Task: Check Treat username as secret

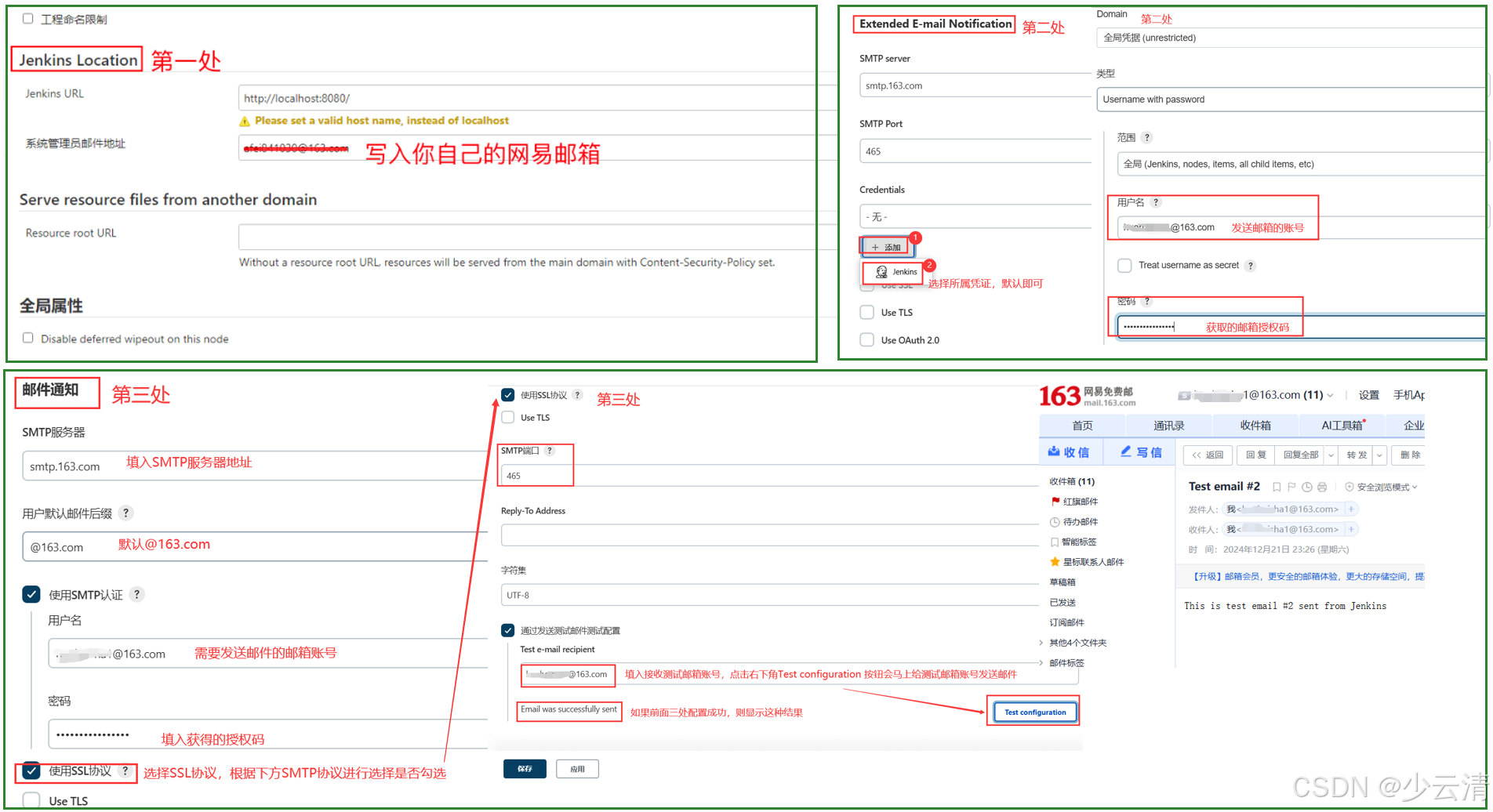Action: click(x=1124, y=265)
